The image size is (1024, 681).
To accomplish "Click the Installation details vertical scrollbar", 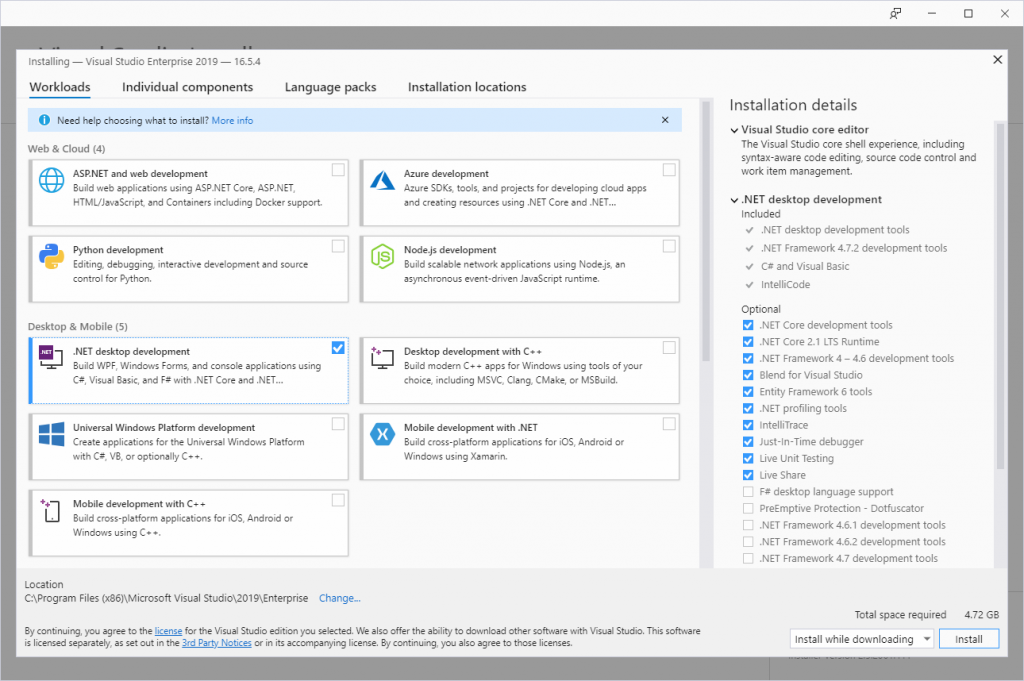I will click(x=1000, y=296).
